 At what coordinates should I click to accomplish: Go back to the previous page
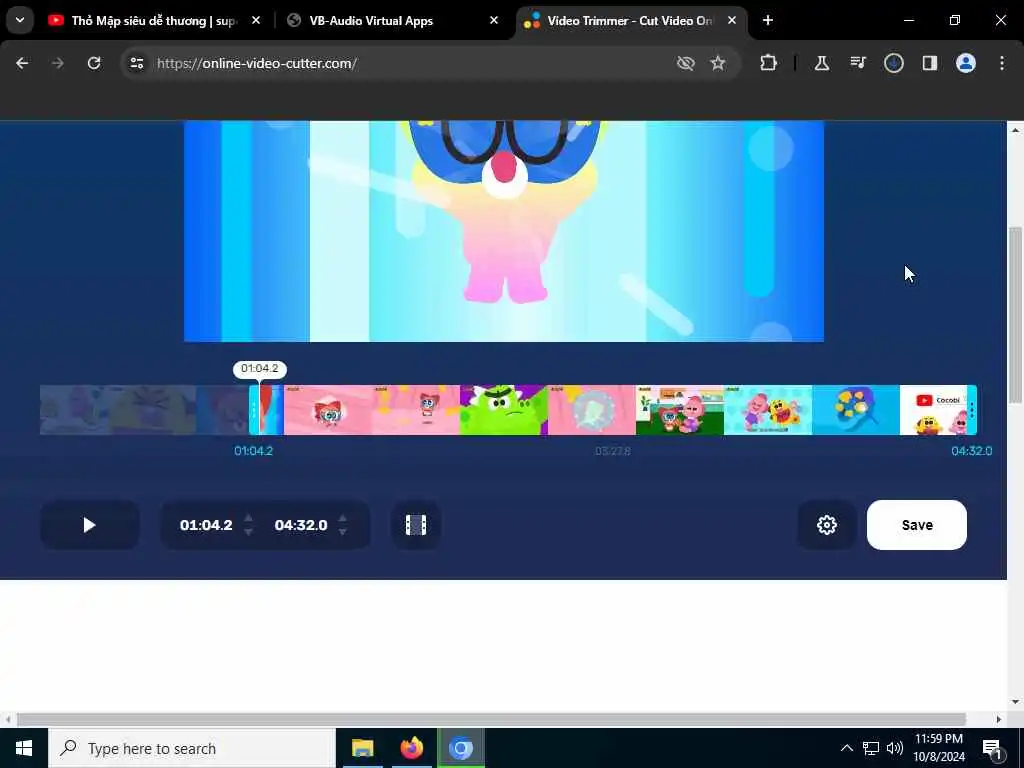click(x=22, y=63)
